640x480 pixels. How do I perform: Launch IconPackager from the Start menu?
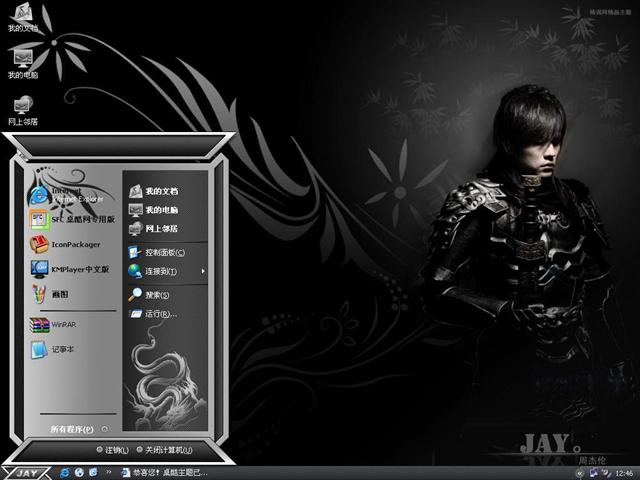(x=67, y=244)
